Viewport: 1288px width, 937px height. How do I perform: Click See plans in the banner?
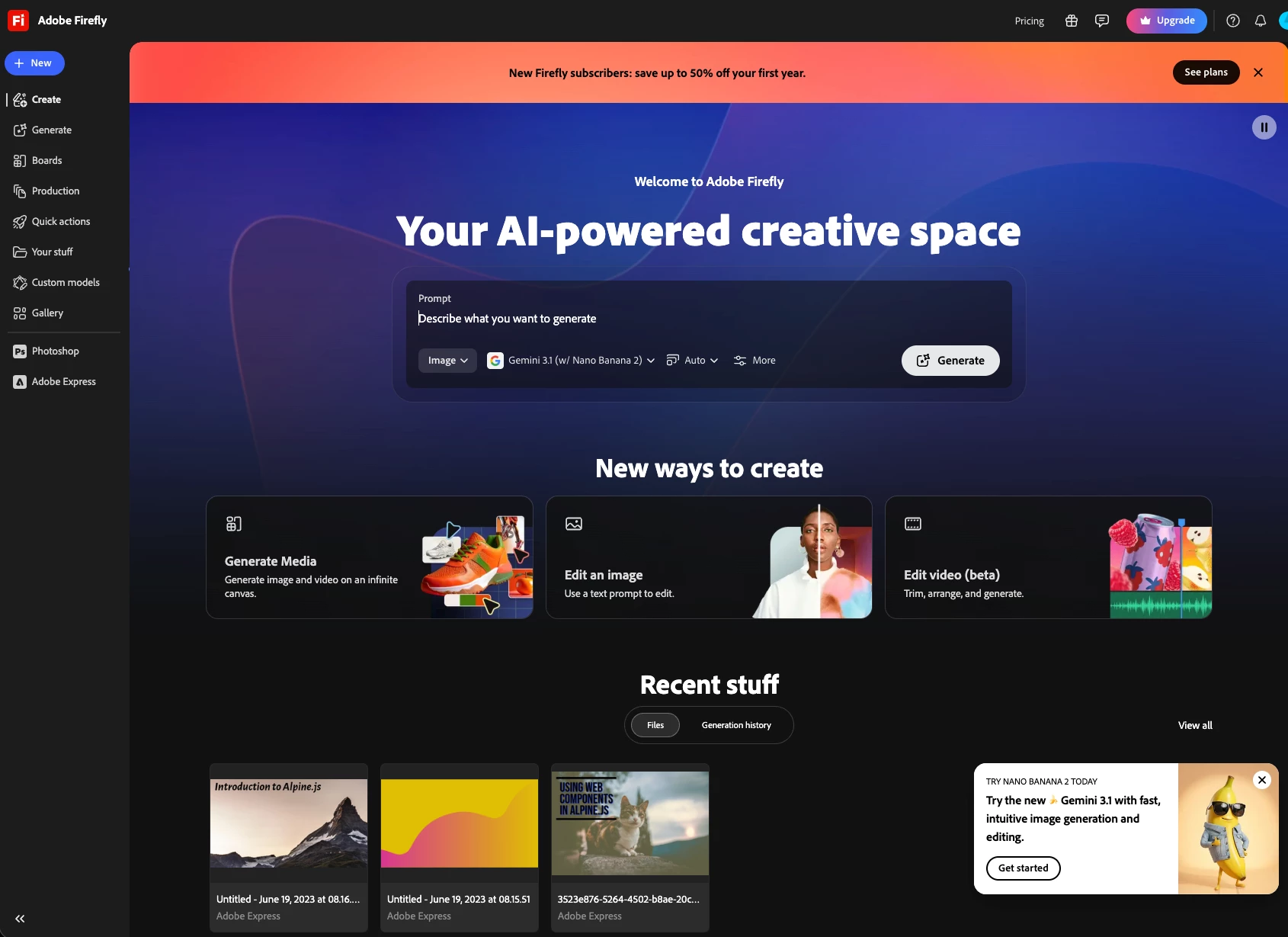point(1206,72)
